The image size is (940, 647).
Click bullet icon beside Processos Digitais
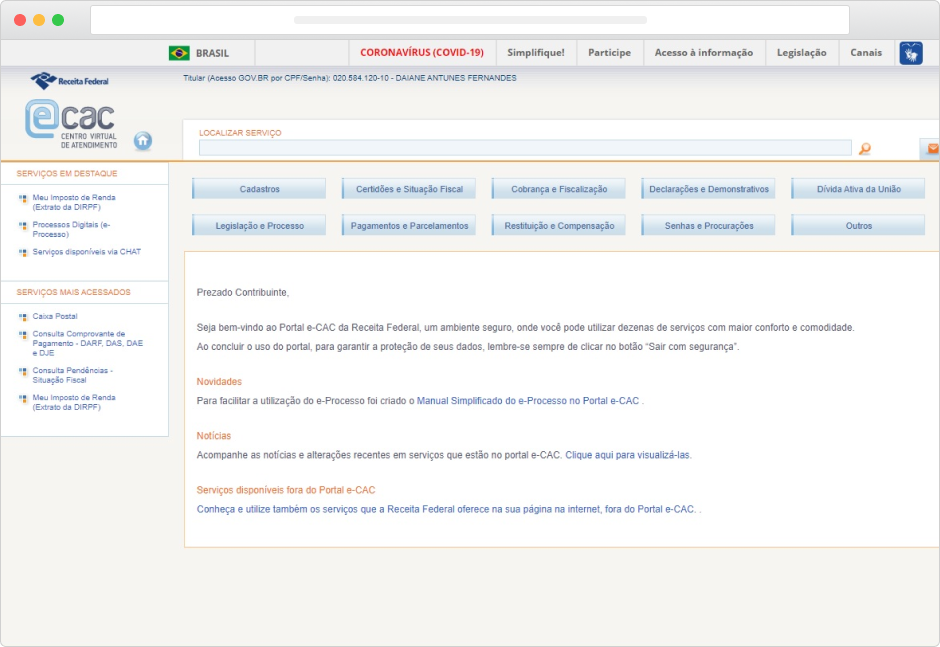click(23, 225)
